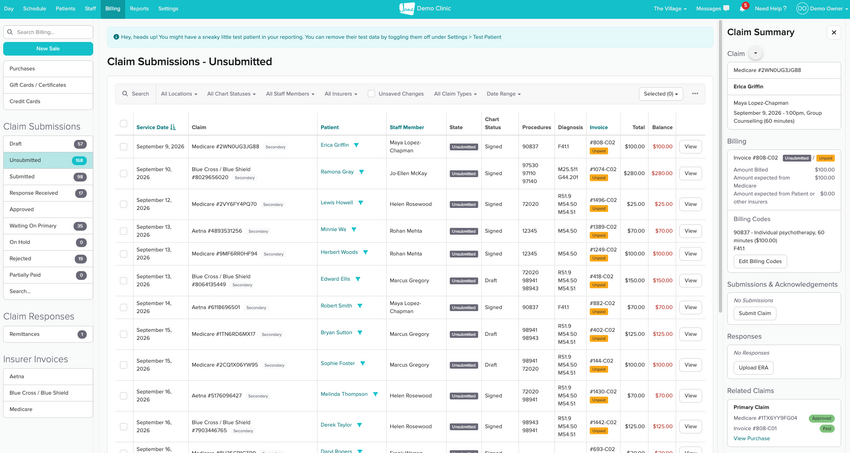Click the info icon in heads-up banner
Image resolution: width=850 pixels, height=453 pixels.
[116, 37]
